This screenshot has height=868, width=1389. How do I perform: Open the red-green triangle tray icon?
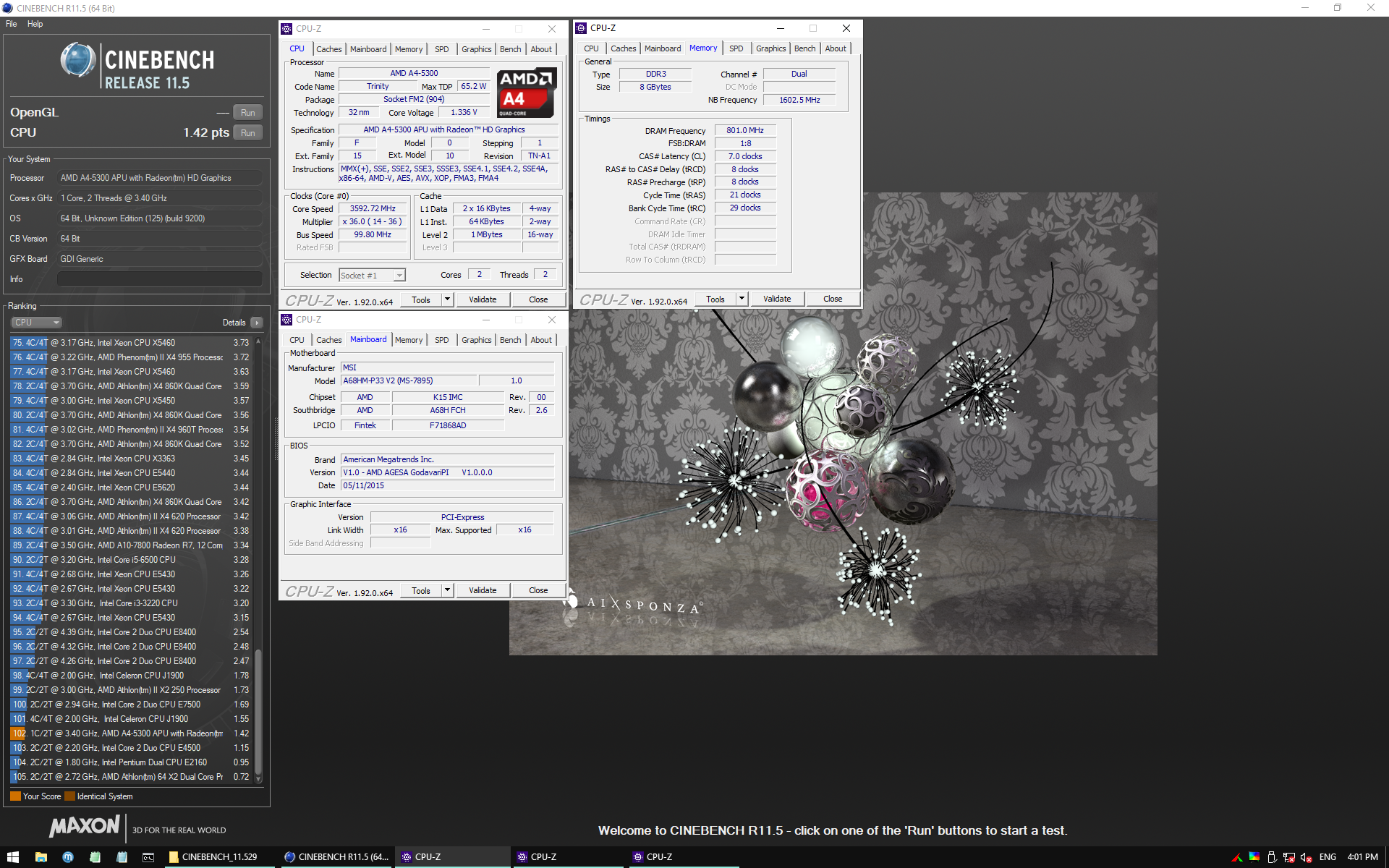[1236, 857]
